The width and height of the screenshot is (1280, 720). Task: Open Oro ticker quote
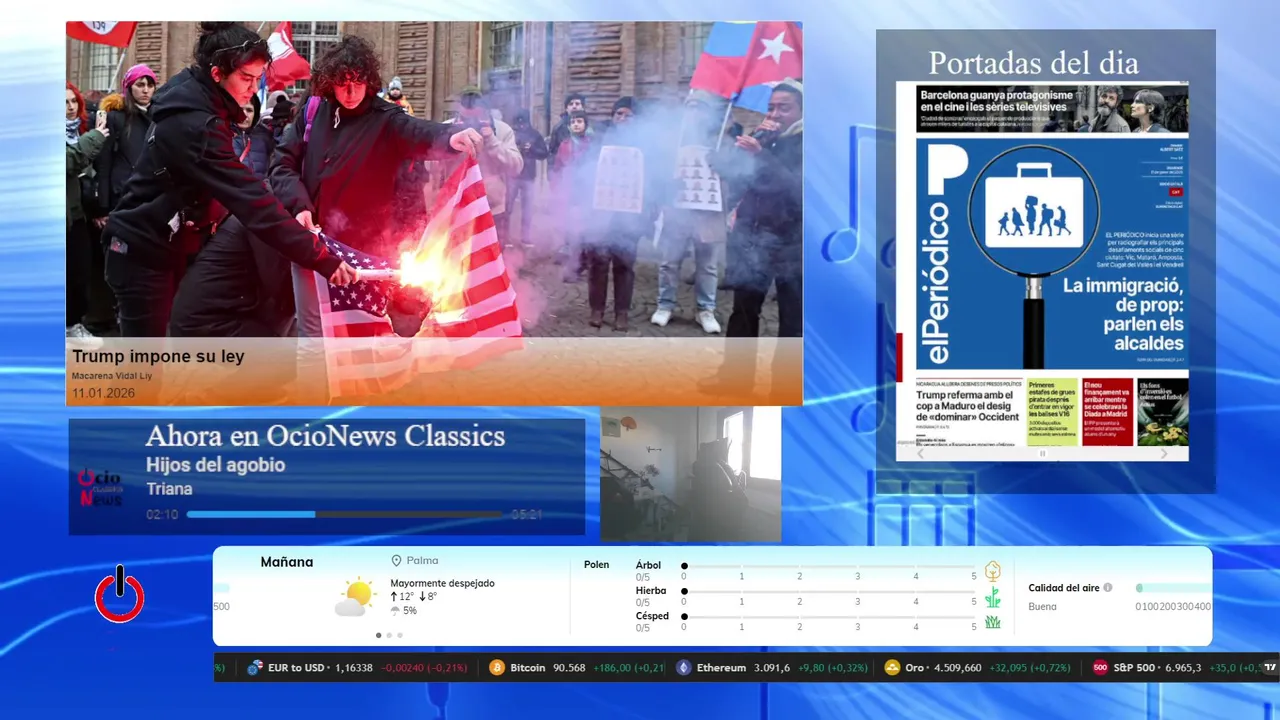click(978, 667)
